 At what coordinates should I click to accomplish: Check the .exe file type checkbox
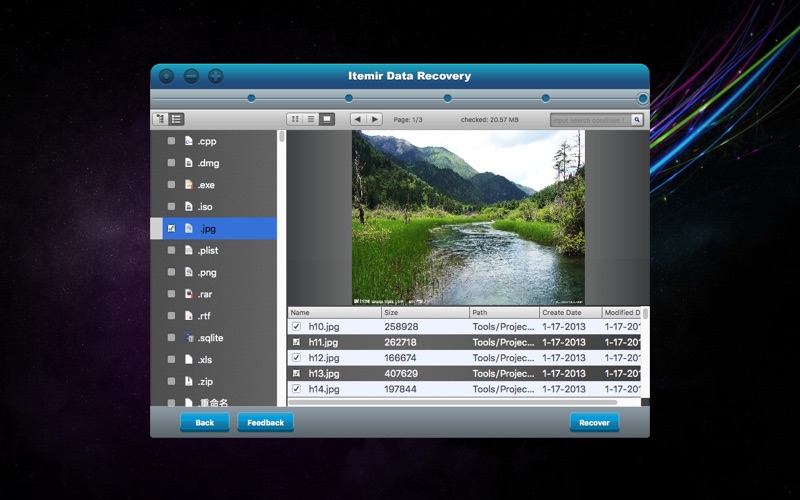pyautogui.click(x=171, y=185)
